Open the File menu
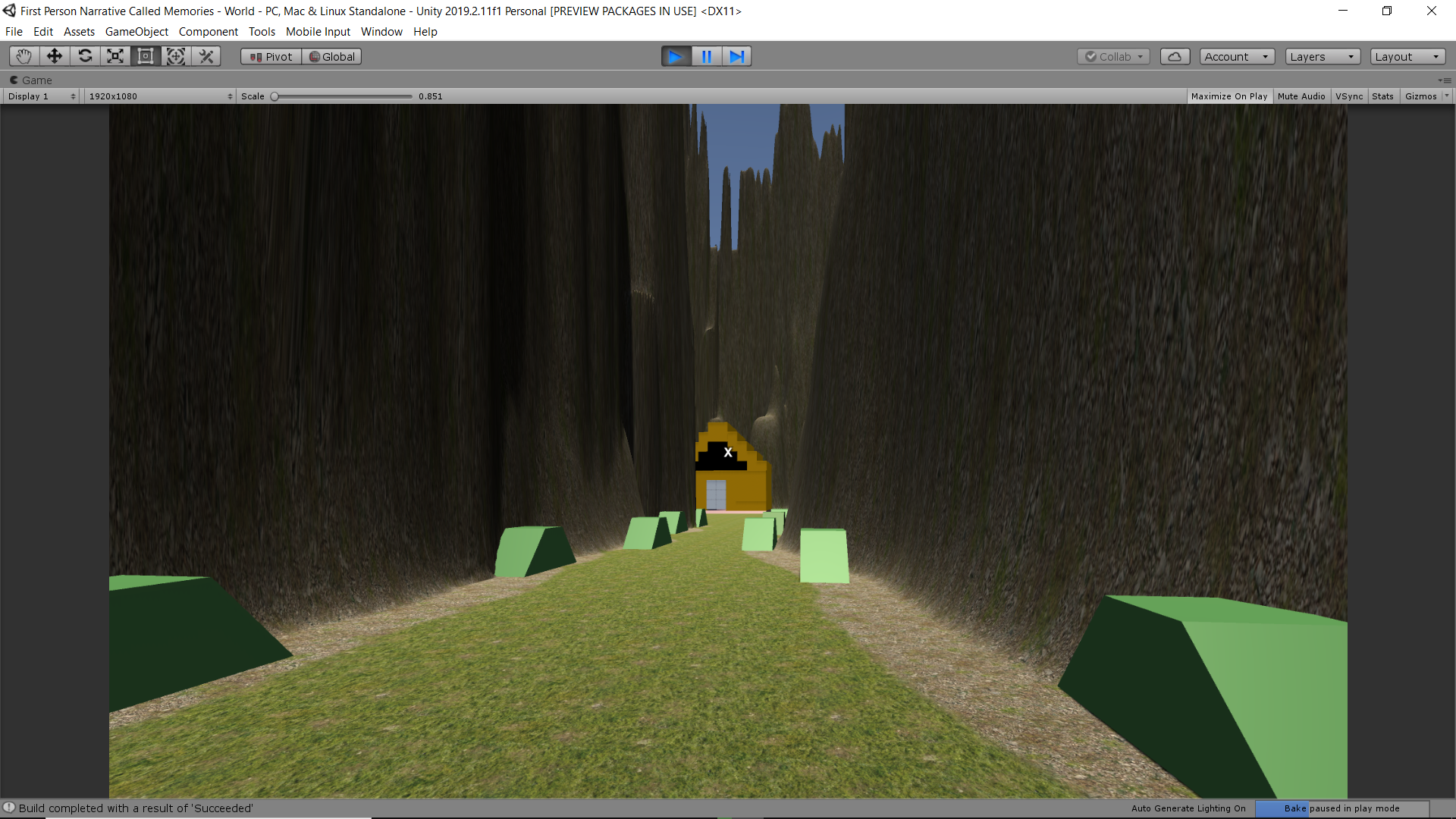1456x819 pixels. pyautogui.click(x=14, y=32)
